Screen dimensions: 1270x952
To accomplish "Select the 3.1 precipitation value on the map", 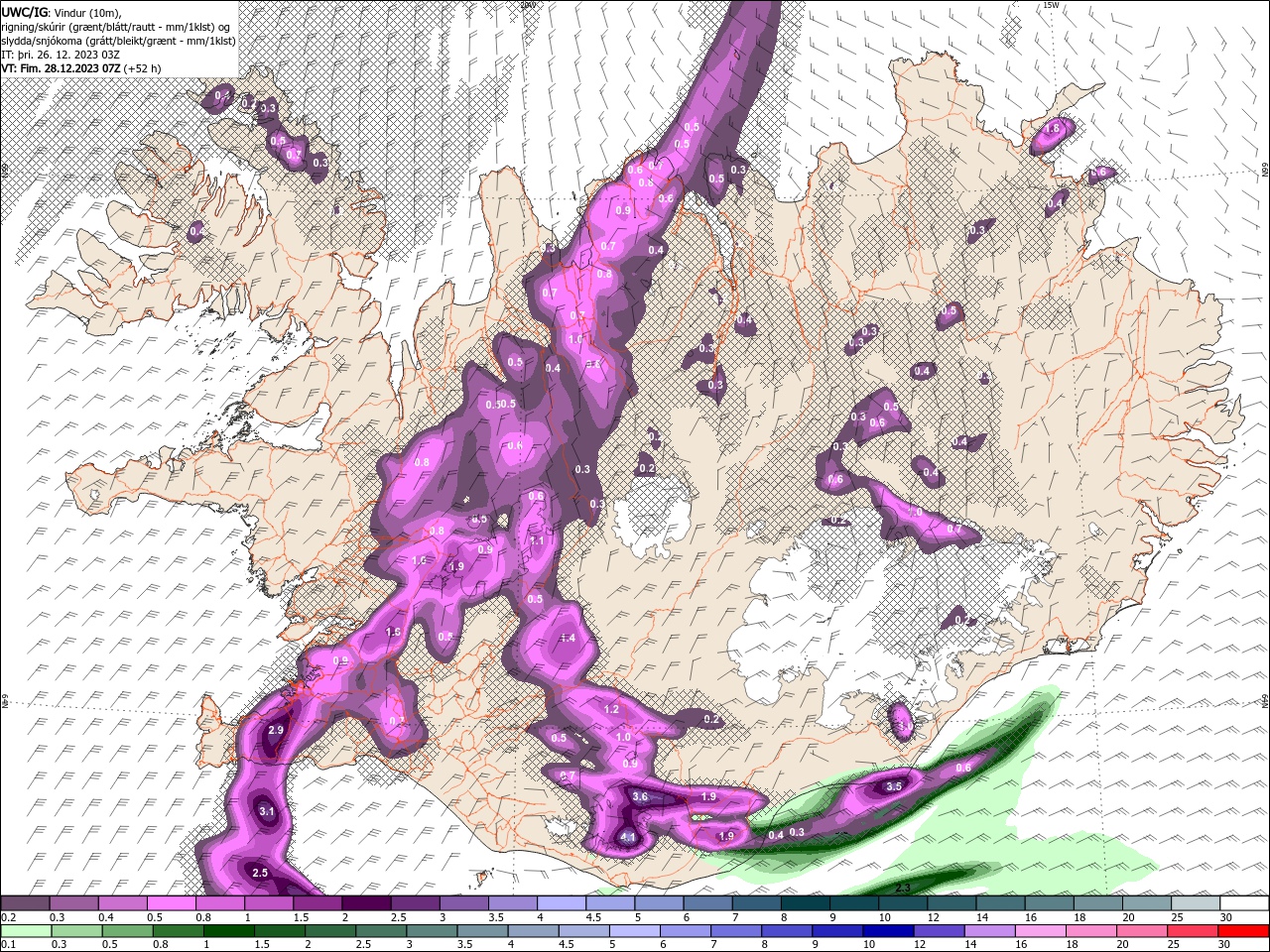I will tap(266, 811).
